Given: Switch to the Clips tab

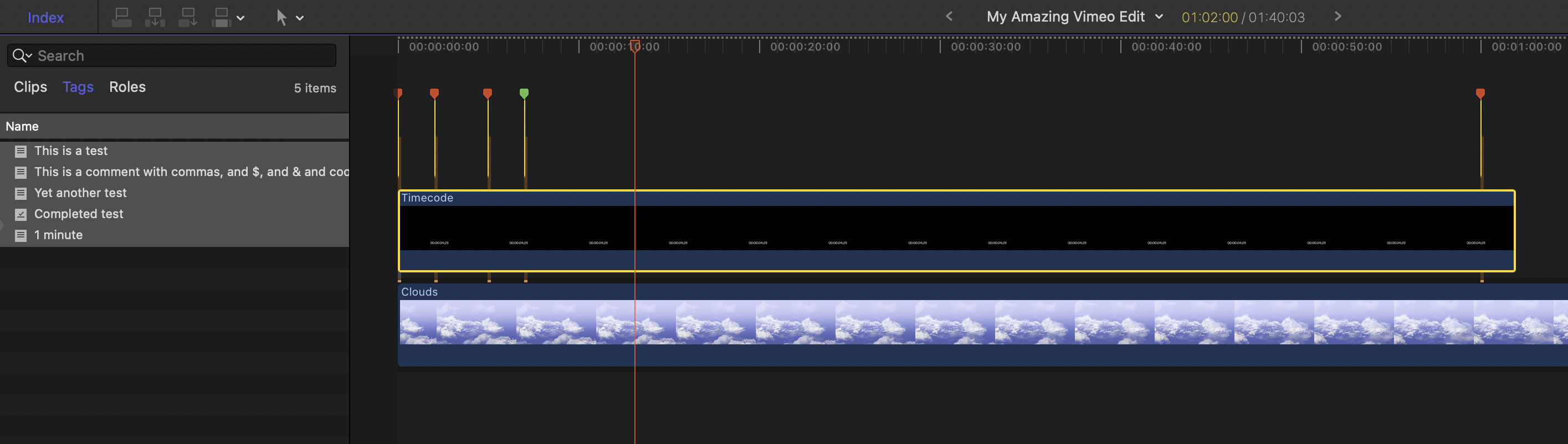Looking at the screenshot, I should [30, 87].
